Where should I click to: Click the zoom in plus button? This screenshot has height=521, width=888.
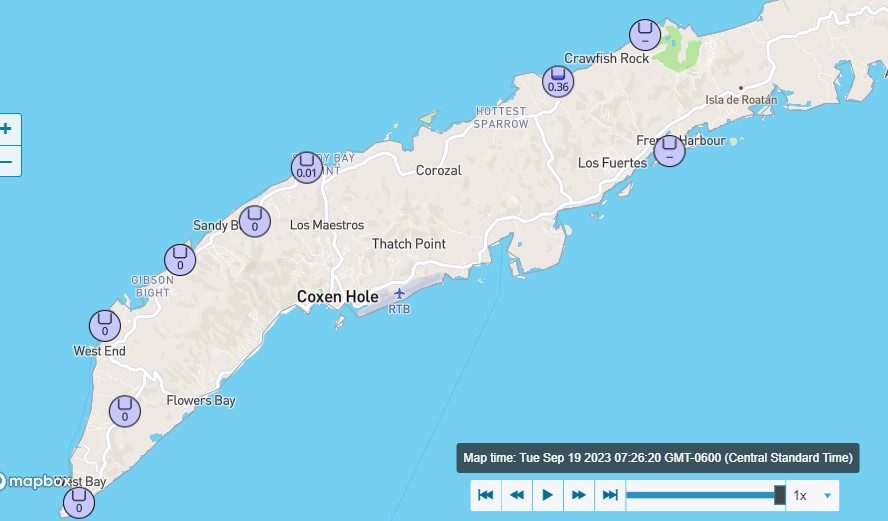tap(8, 129)
